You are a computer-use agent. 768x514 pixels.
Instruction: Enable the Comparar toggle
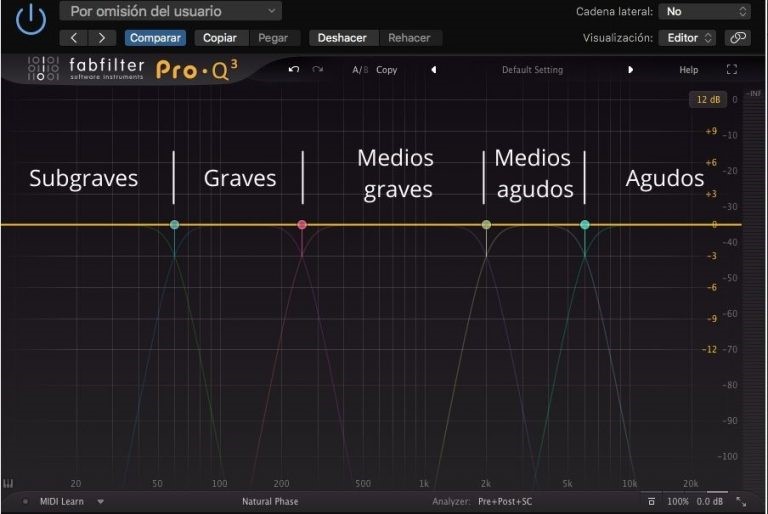[154, 38]
